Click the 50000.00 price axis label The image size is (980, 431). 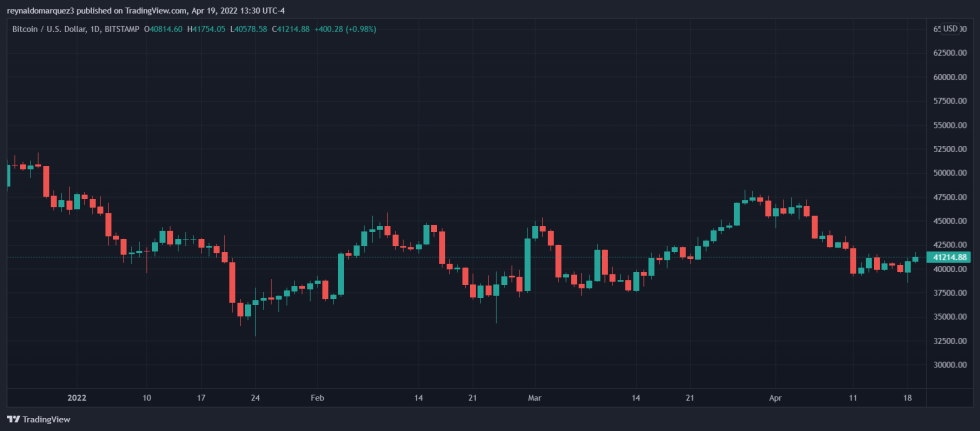(949, 173)
